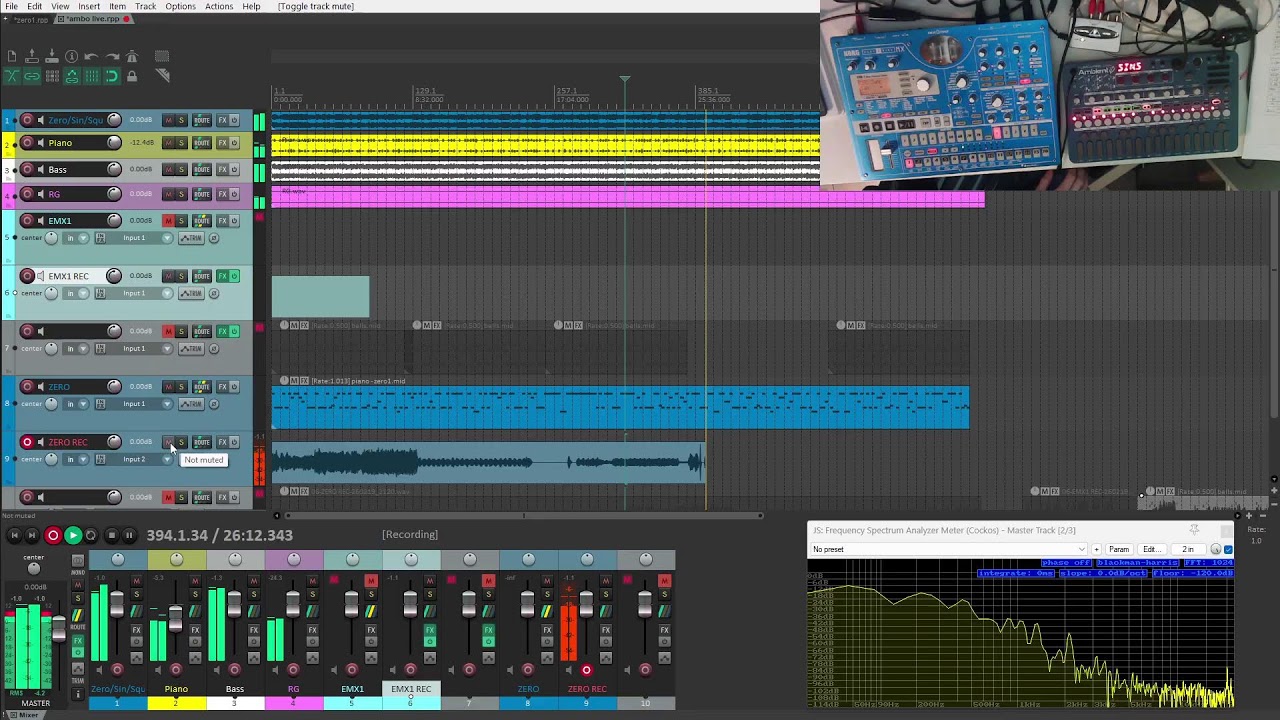
Task: Toggle envelope move with items icon
Action: tap(72, 76)
